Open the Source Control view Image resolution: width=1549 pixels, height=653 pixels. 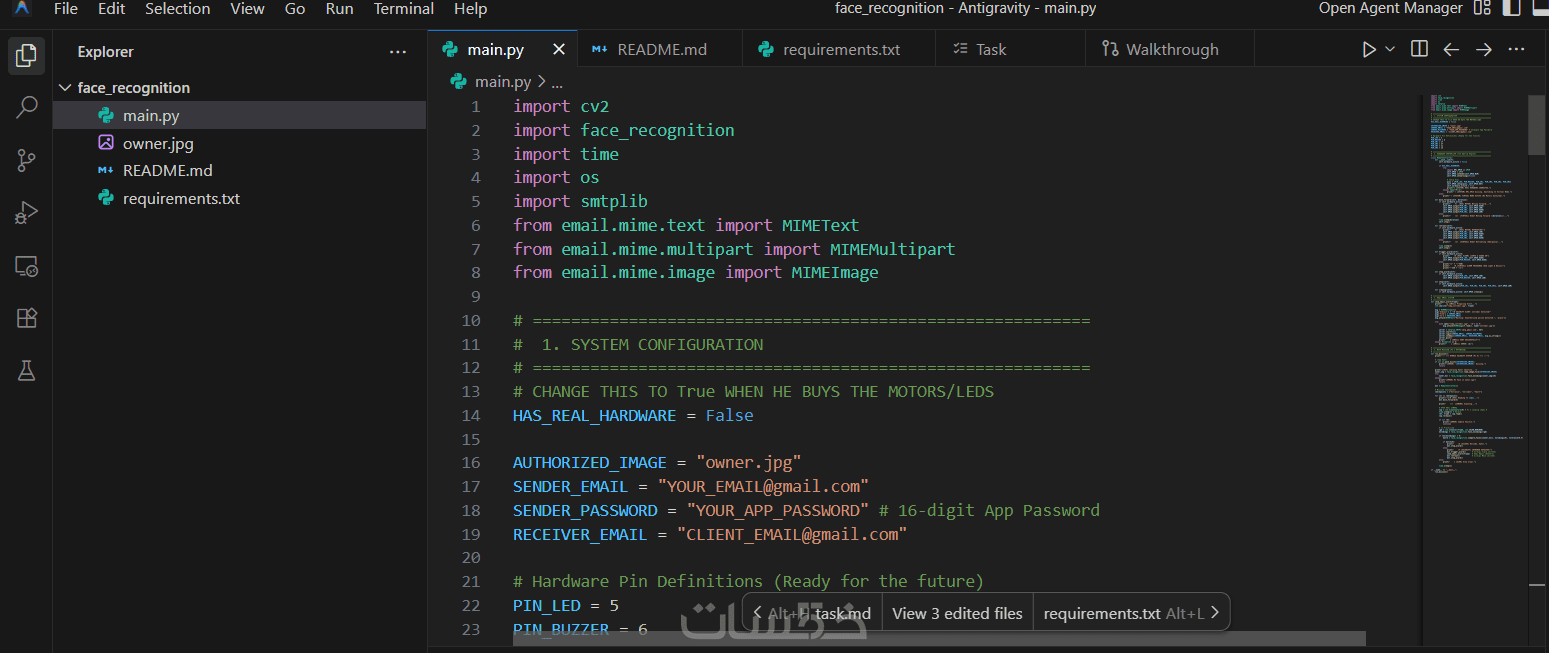point(27,160)
